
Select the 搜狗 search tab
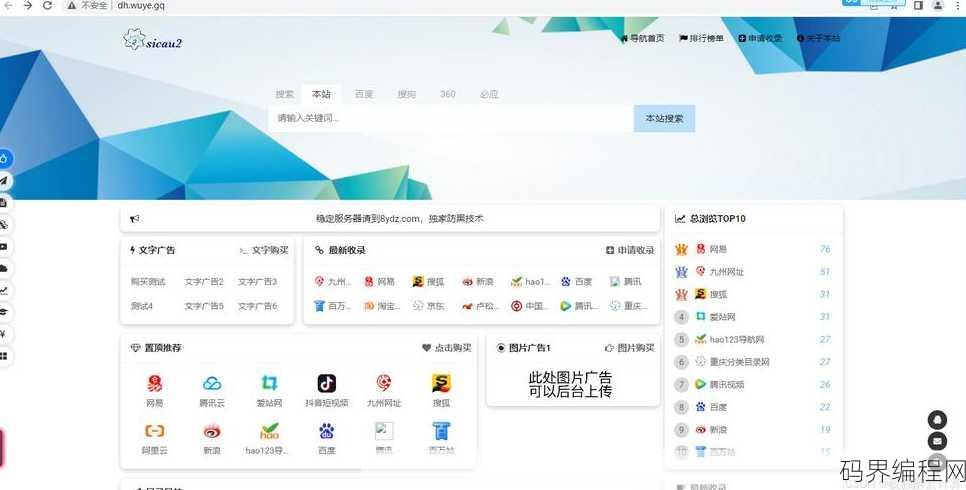[x=406, y=94]
